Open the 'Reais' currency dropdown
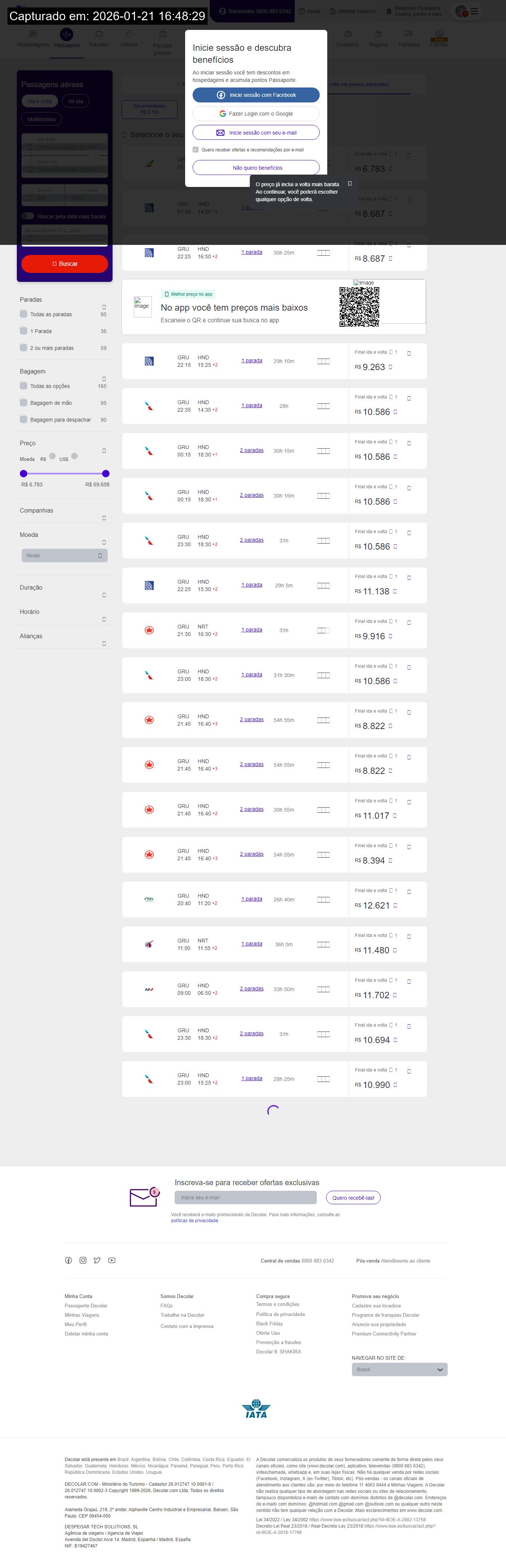Viewport: 506px width, 1568px height. pos(65,555)
